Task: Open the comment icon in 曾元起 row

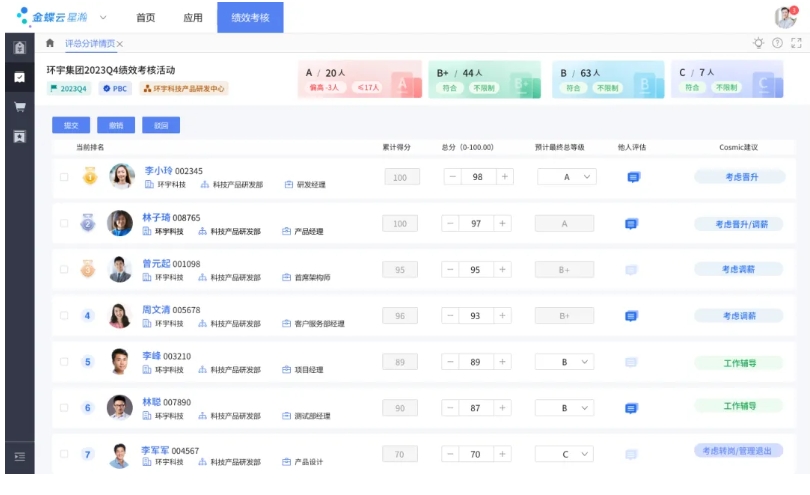Action: coord(631,270)
